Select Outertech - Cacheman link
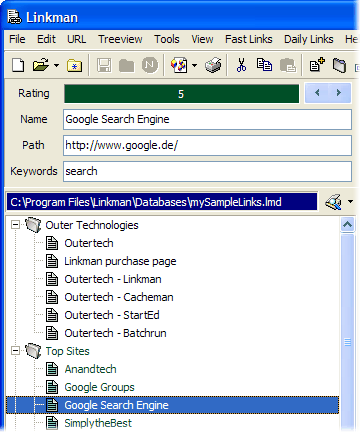This screenshot has height=433, width=360. point(119,297)
